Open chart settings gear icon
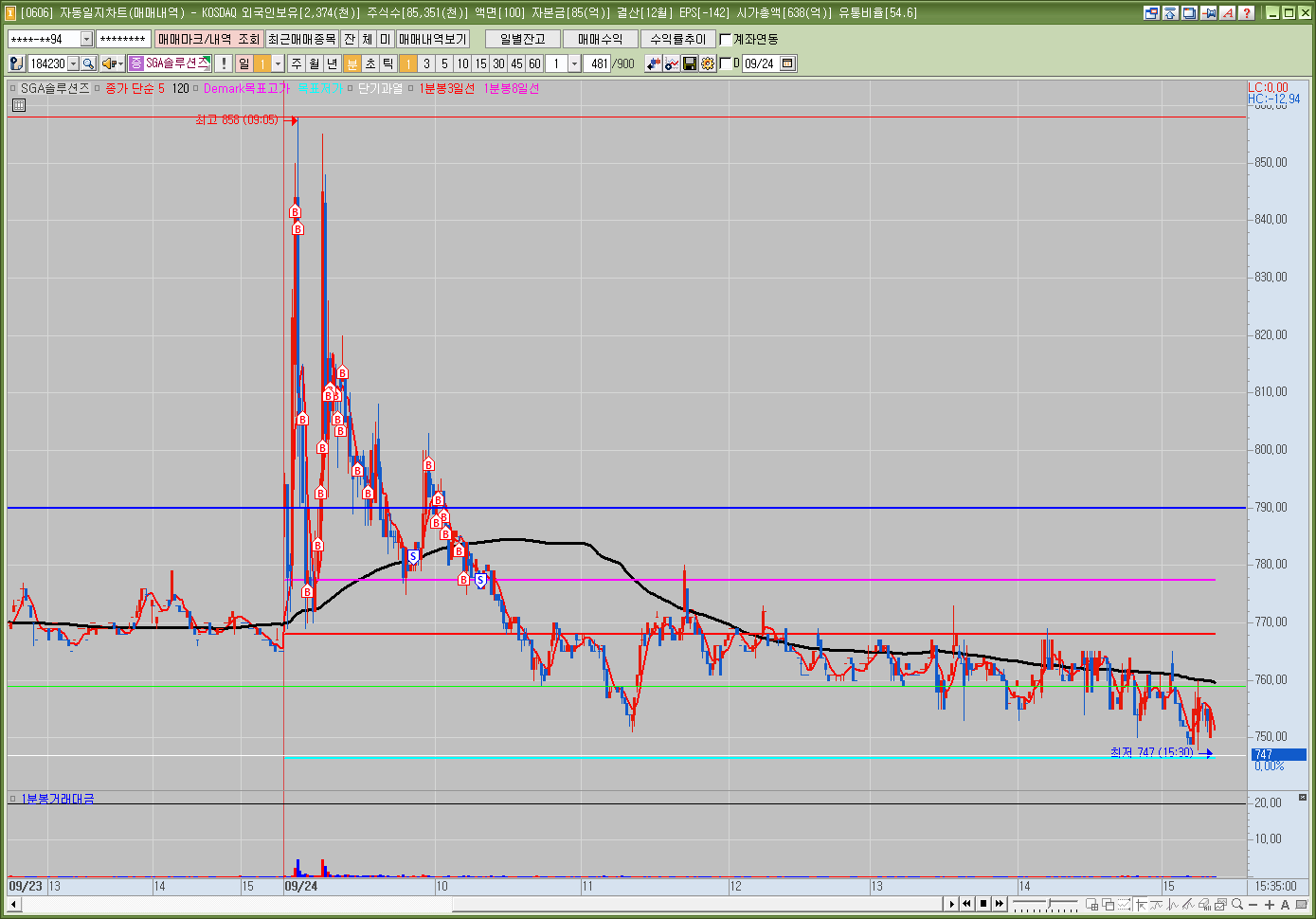Viewport: 1316px width, 919px height. tap(708, 63)
